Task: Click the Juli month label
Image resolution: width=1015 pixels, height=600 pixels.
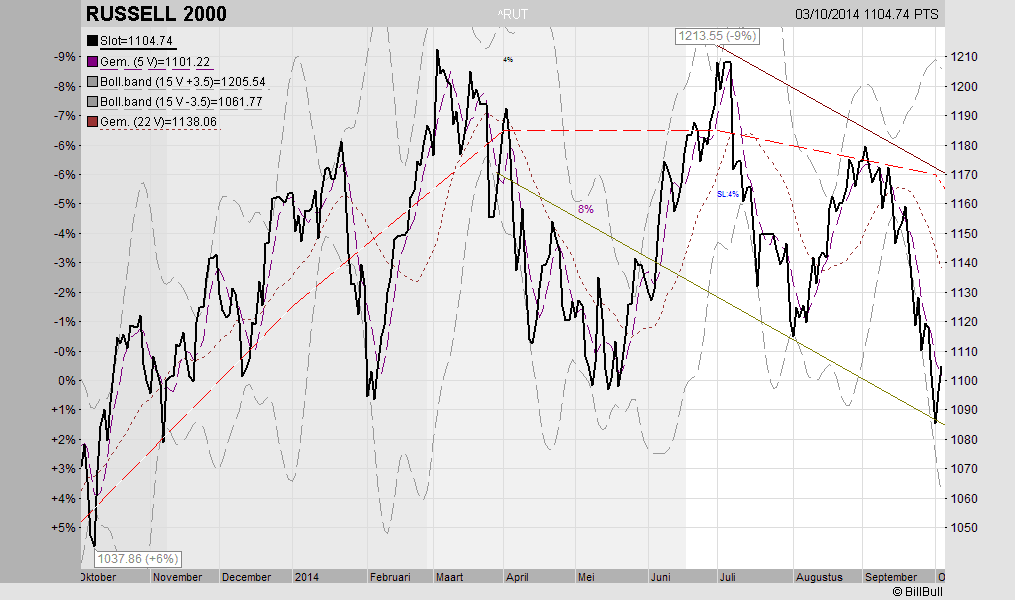Action: click(728, 577)
